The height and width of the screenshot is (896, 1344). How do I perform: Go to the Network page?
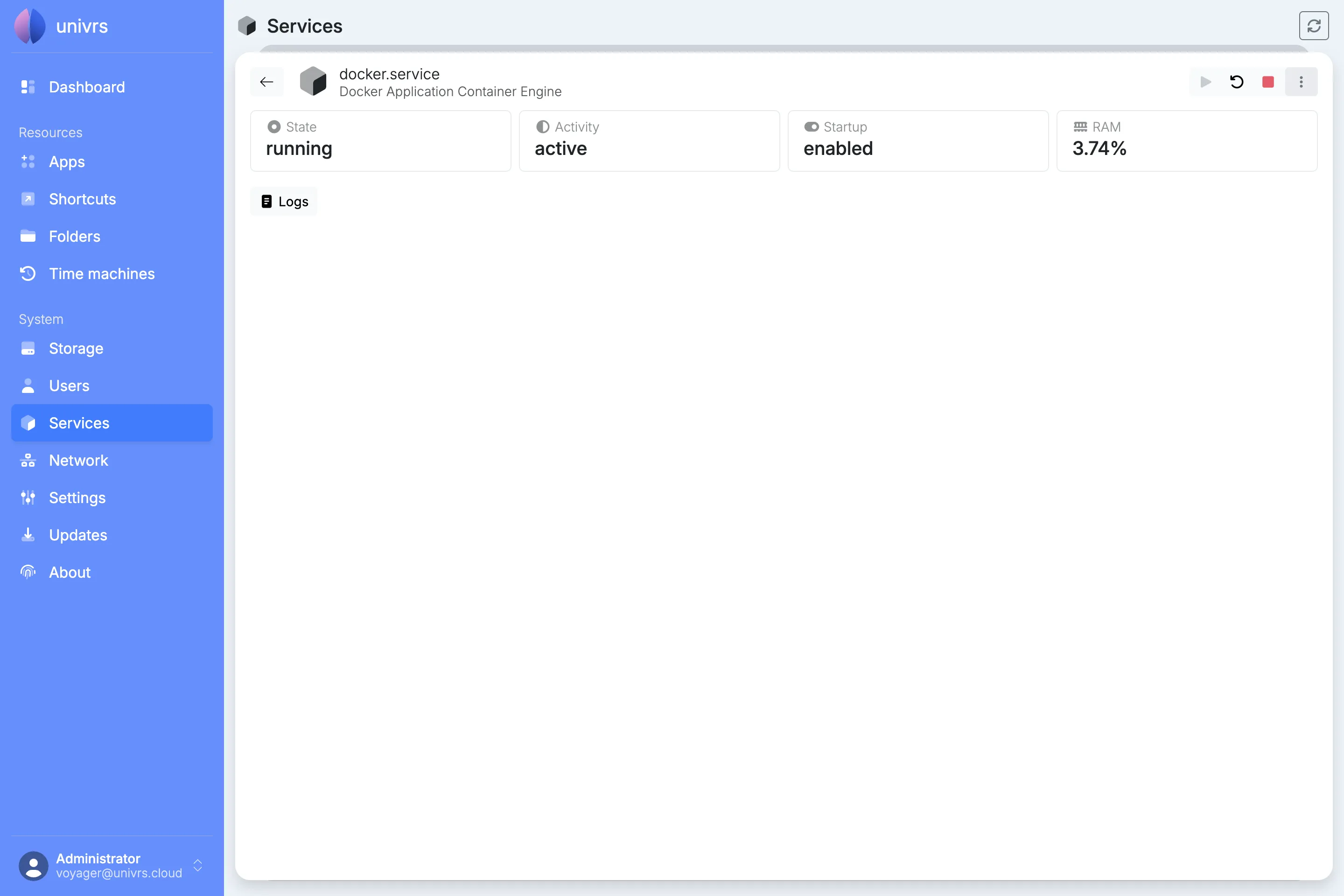pos(112,460)
